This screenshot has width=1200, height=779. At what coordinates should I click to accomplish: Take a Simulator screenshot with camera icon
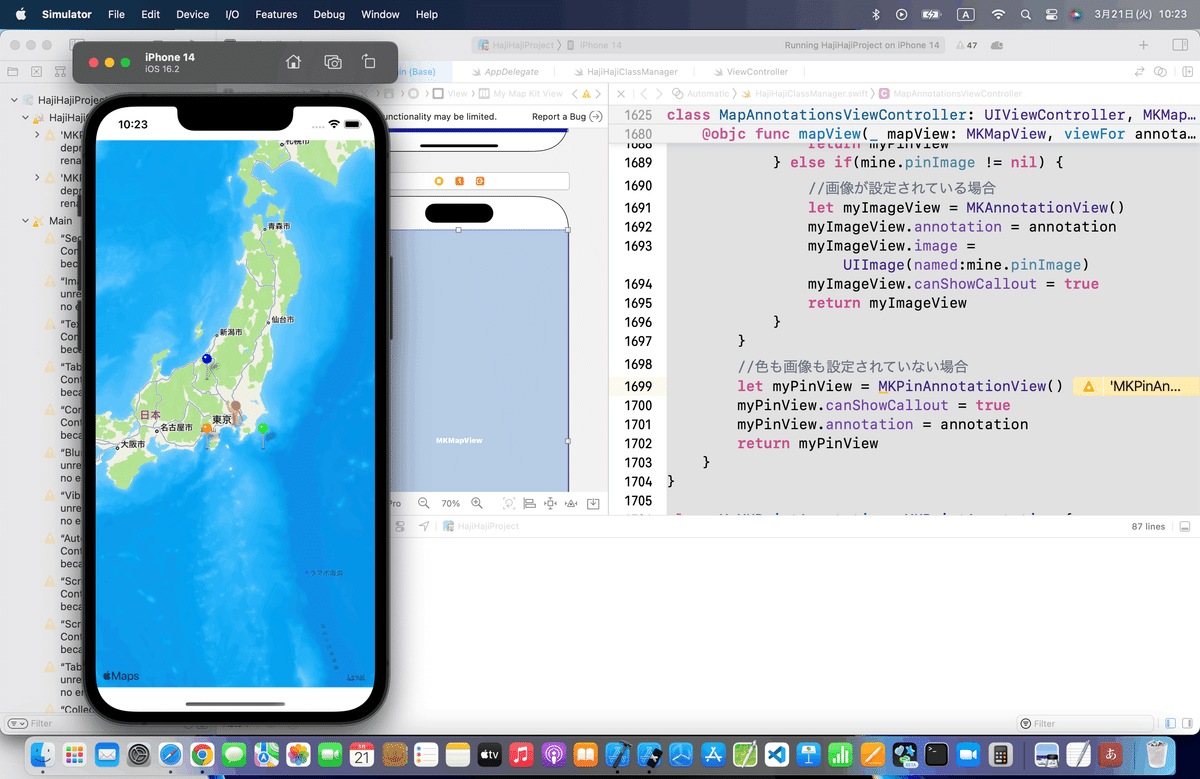(x=333, y=62)
